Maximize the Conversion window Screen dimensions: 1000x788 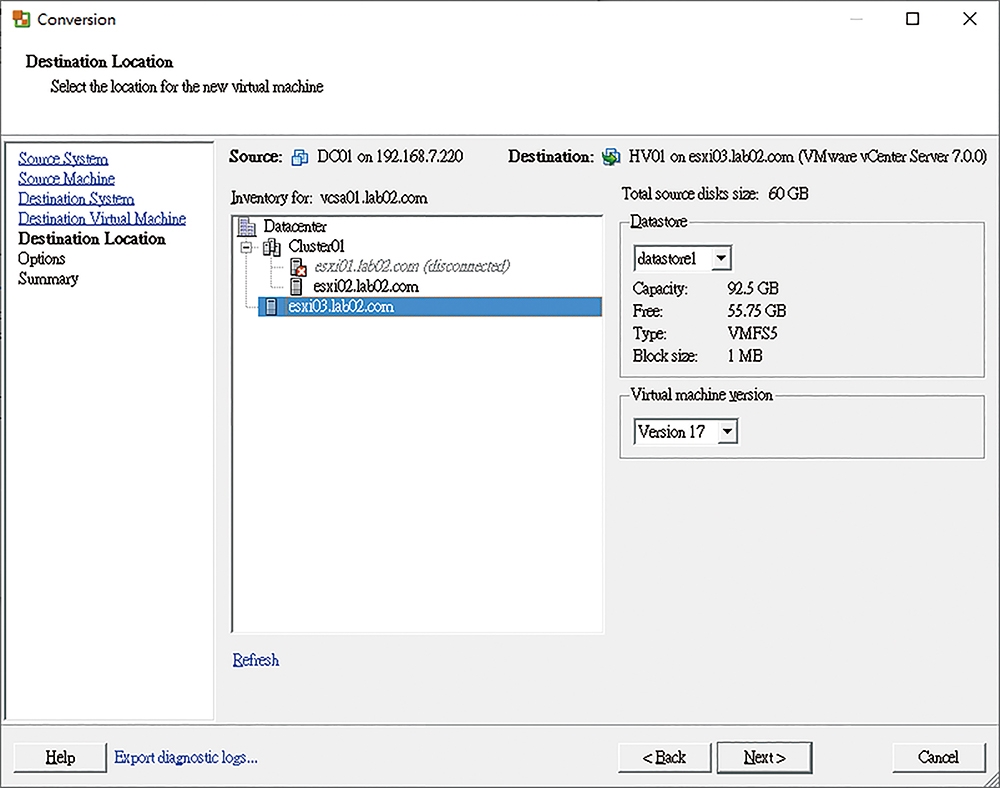tap(913, 19)
